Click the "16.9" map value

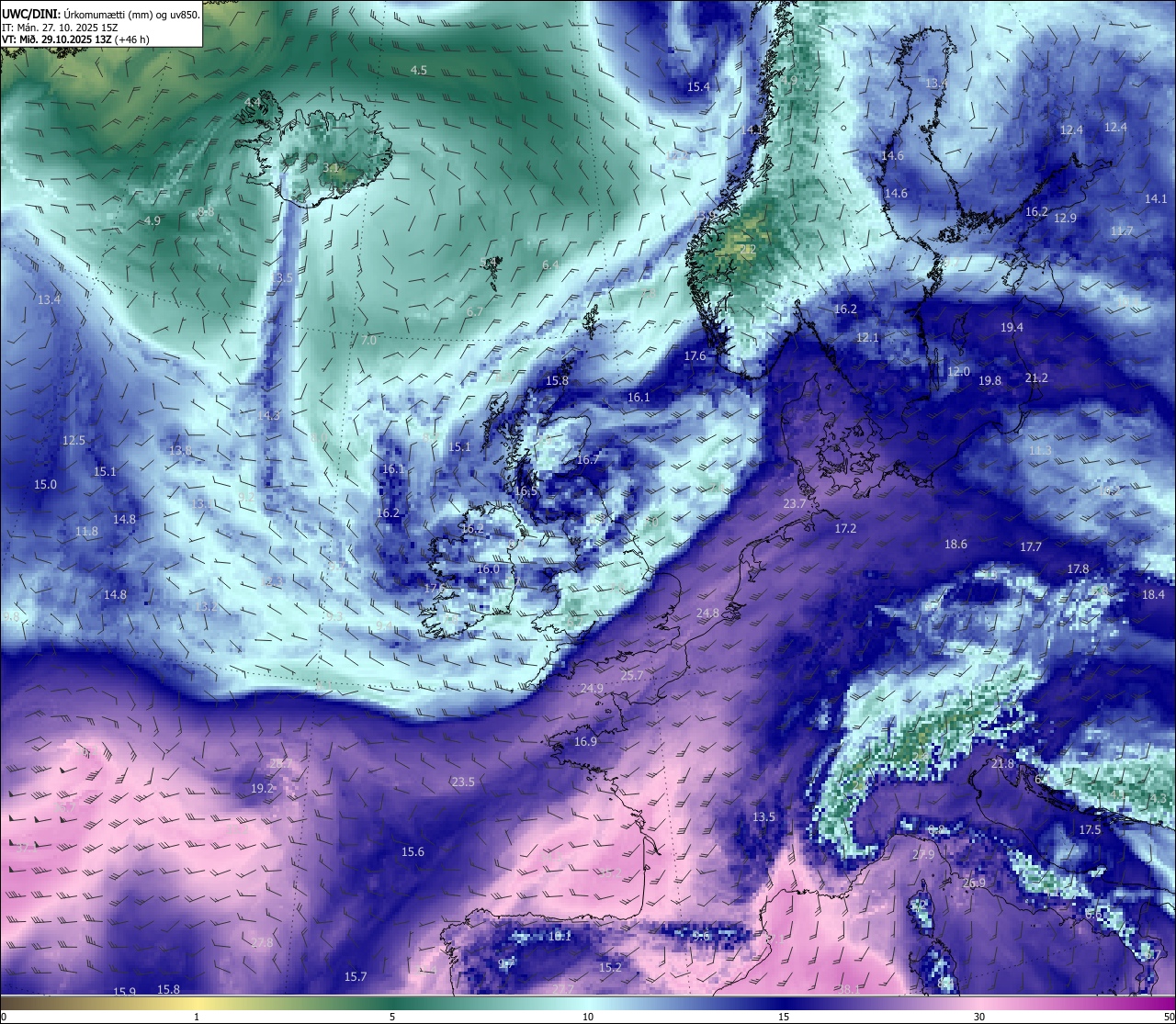click(x=585, y=742)
